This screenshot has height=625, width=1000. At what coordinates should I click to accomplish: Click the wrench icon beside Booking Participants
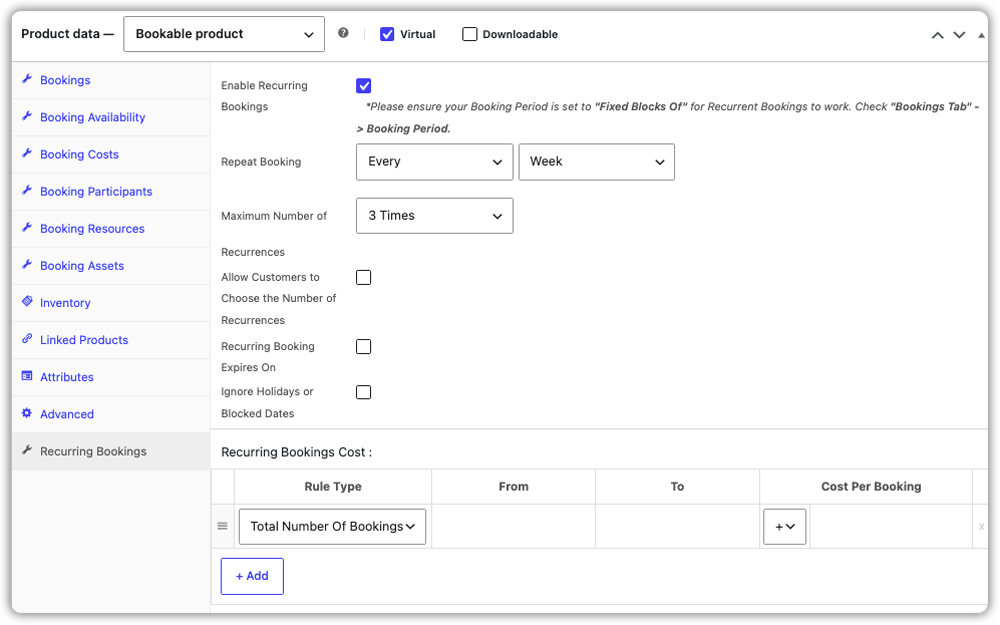tap(27, 190)
